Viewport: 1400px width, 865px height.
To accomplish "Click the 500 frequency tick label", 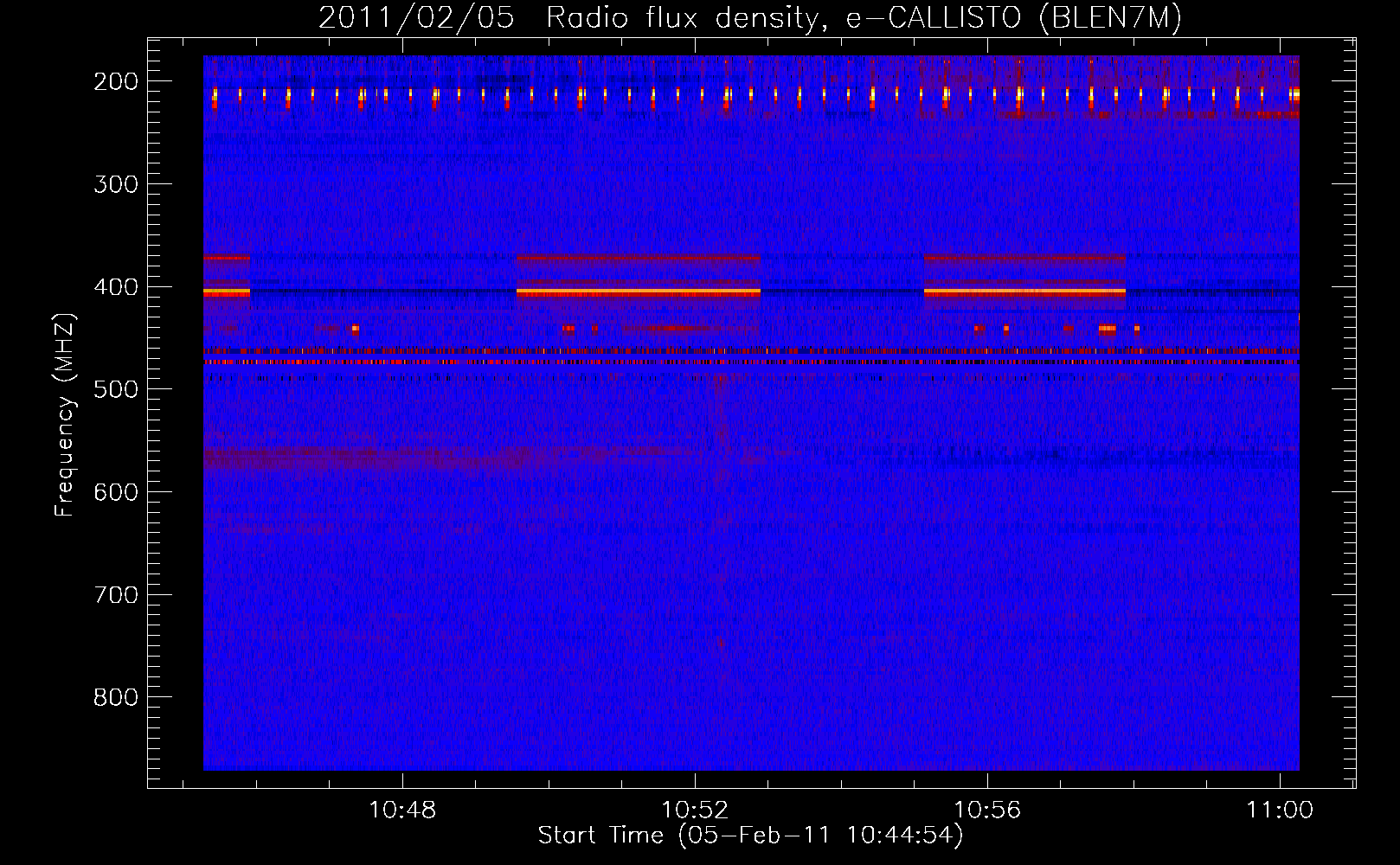I will point(116,389).
